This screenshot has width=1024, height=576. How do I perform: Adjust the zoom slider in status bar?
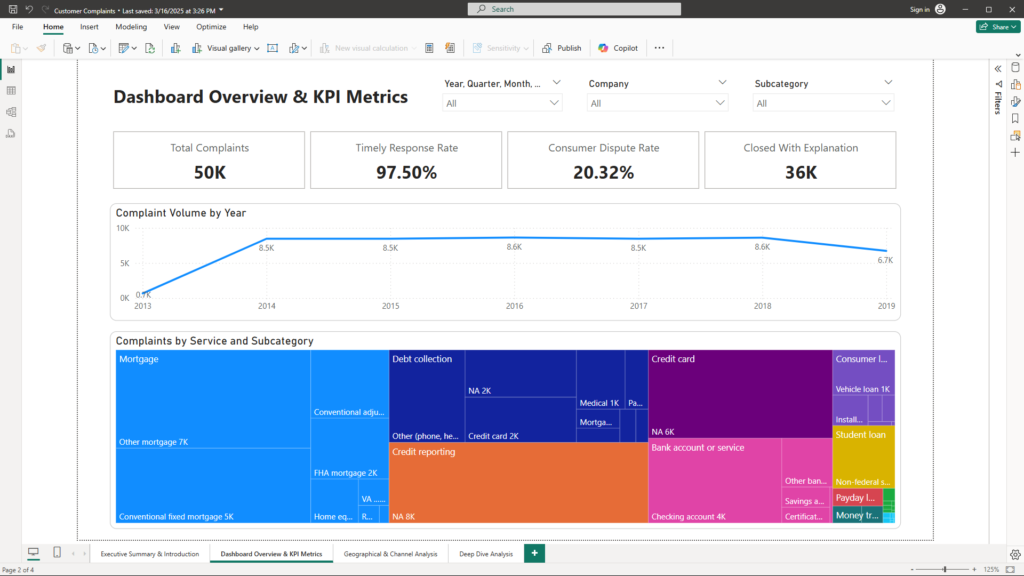click(x=944, y=569)
